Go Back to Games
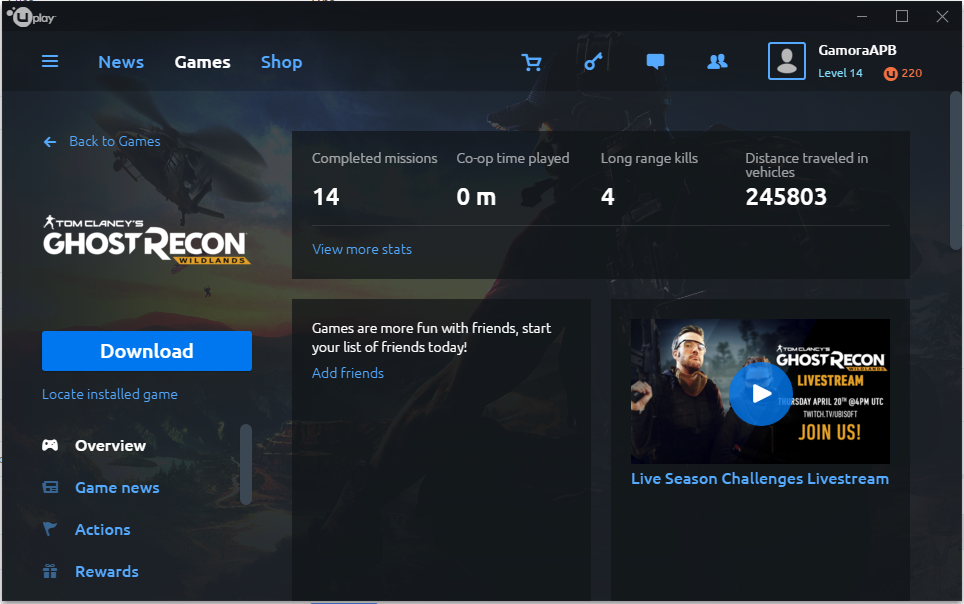The height and width of the screenshot is (604, 964). click(114, 141)
